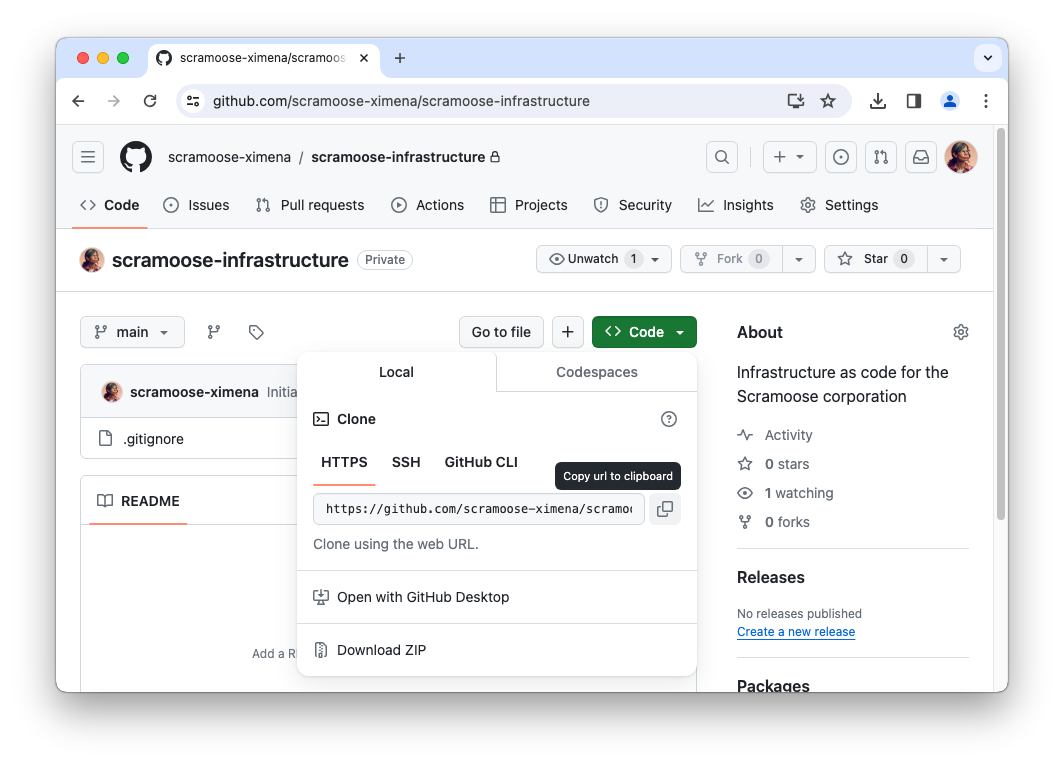
Task: Open the notifications inbox icon
Action: (921, 157)
